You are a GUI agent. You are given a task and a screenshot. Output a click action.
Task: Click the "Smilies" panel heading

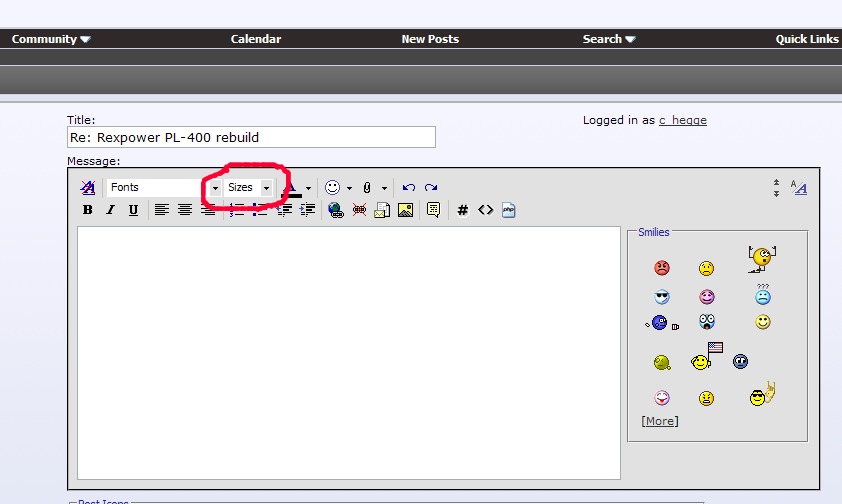tap(654, 232)
